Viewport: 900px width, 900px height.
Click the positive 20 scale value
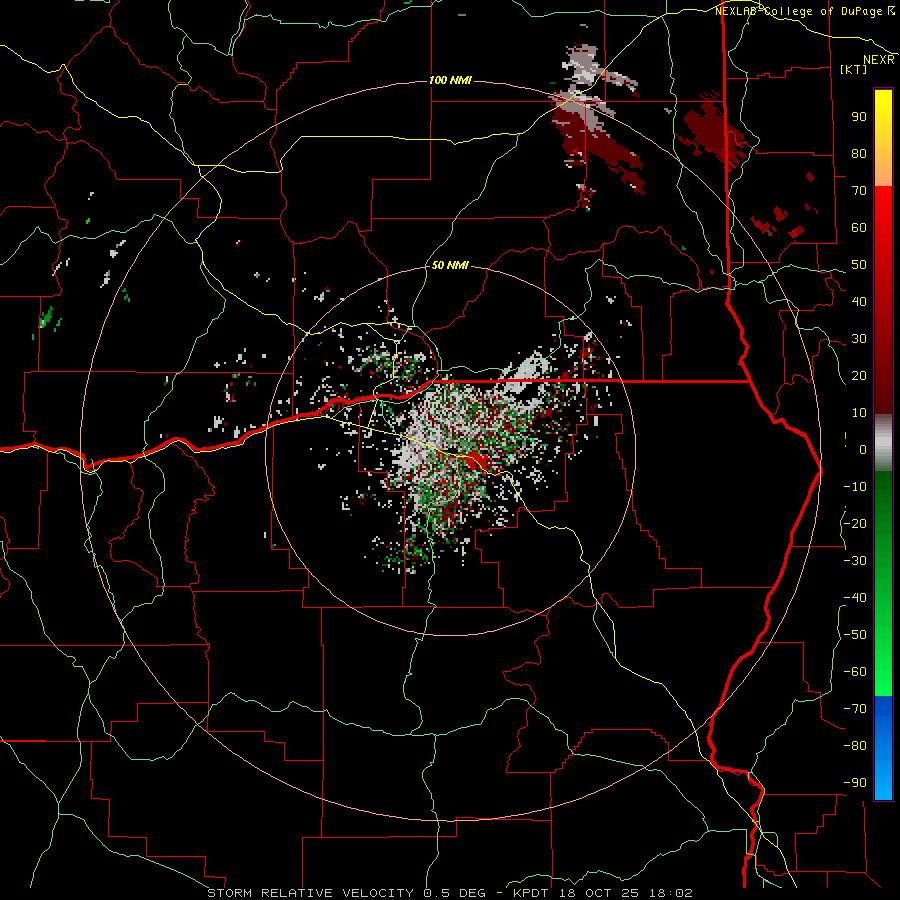click(859, 375)
